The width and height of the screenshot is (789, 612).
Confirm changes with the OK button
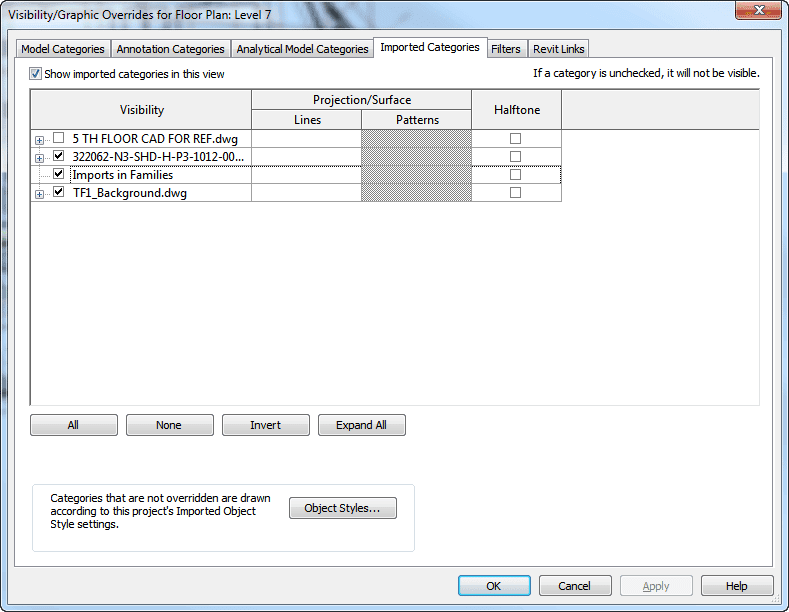tap(494, 586)
